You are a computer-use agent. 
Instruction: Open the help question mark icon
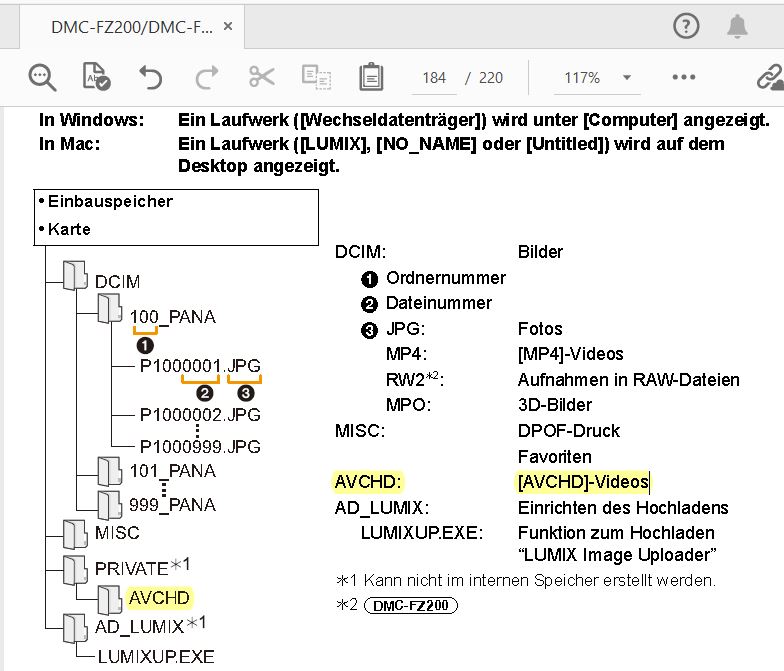pyautogui.click(x=686, y=27)
